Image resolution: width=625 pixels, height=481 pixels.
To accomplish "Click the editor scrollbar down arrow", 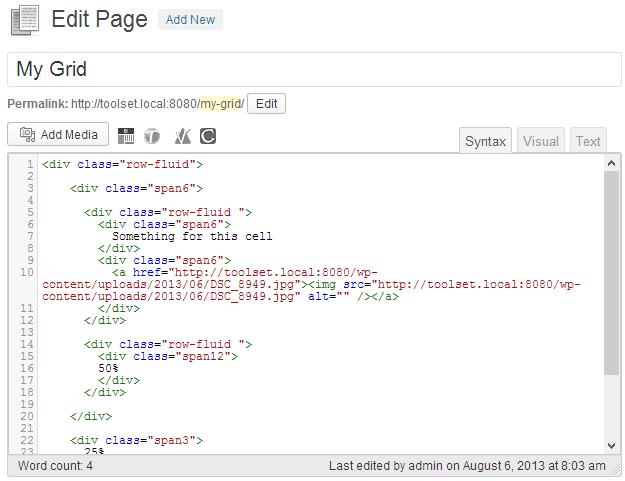I will point(611,446).
